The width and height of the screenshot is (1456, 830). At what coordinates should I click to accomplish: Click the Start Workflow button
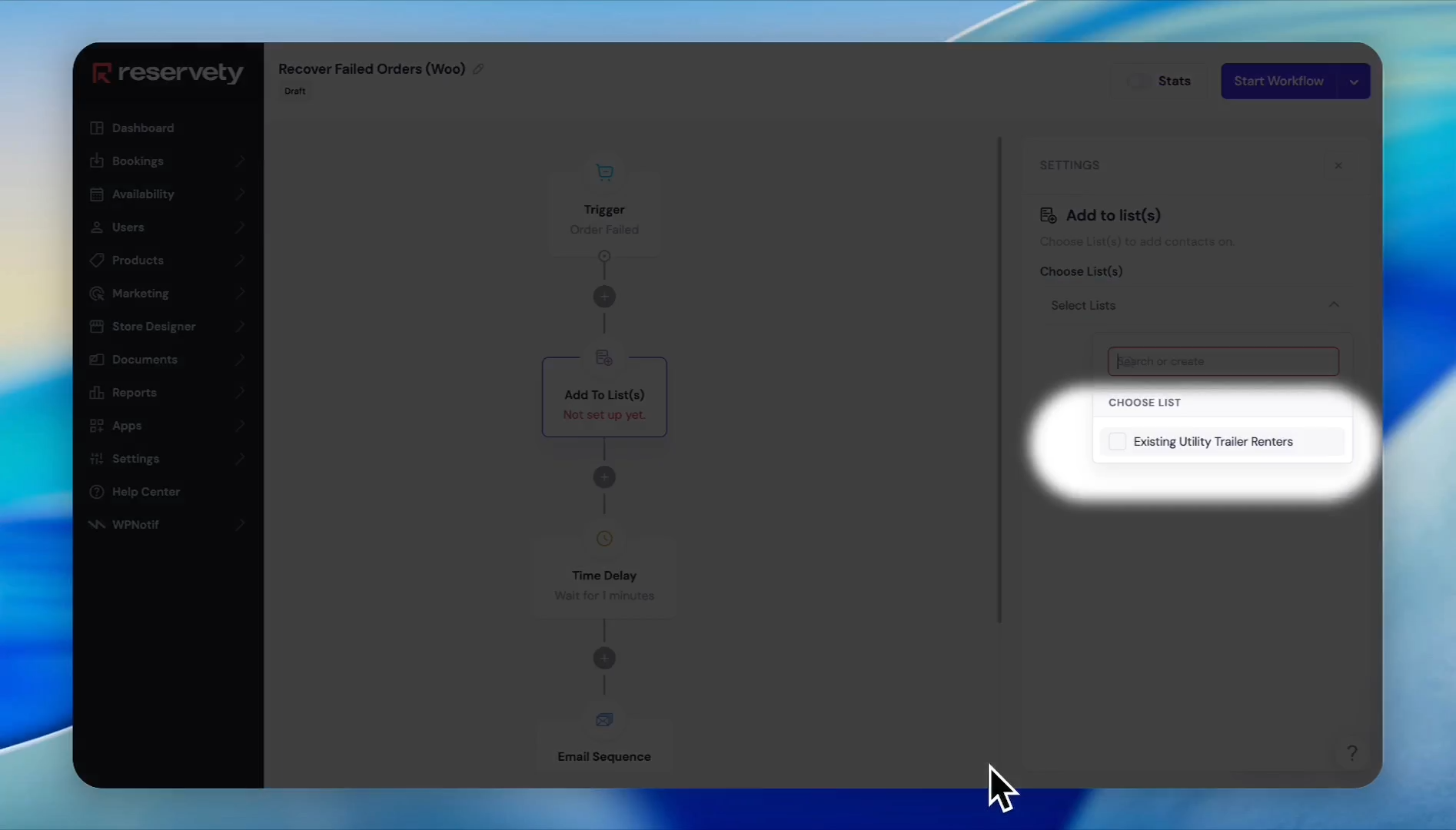pos(1278,81)
